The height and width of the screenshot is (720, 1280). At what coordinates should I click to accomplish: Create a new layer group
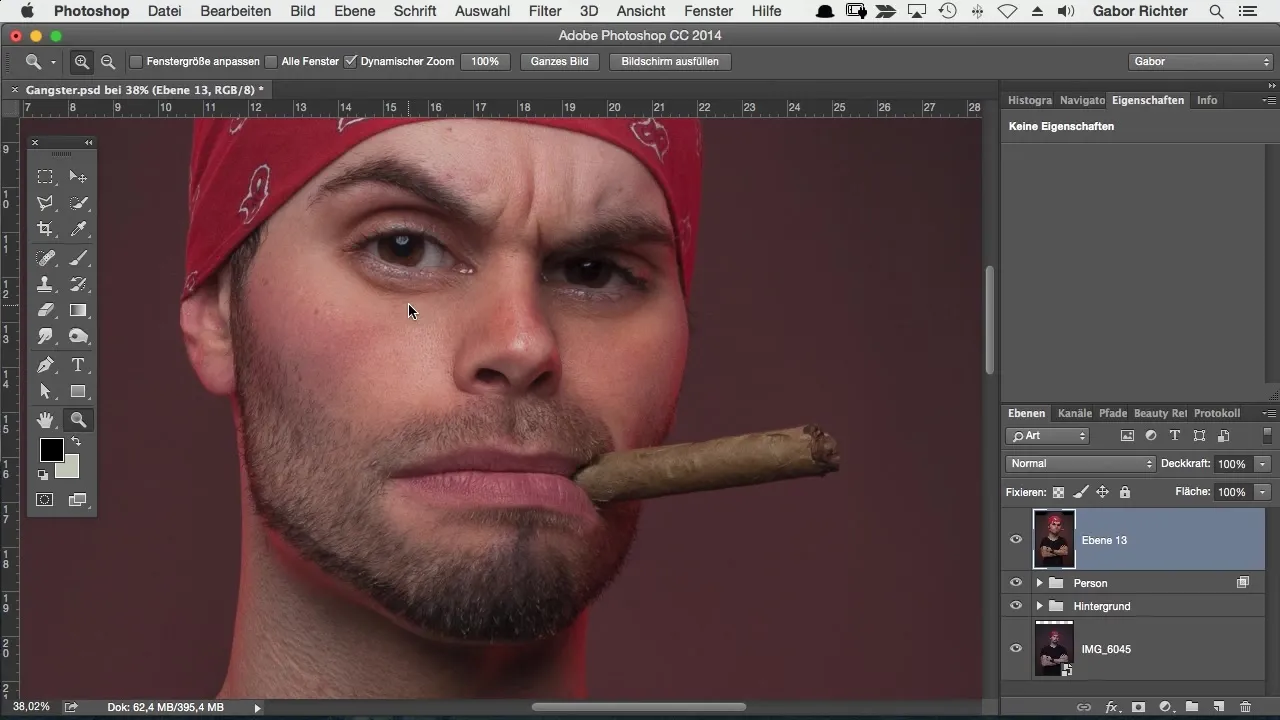(1192, 707)
